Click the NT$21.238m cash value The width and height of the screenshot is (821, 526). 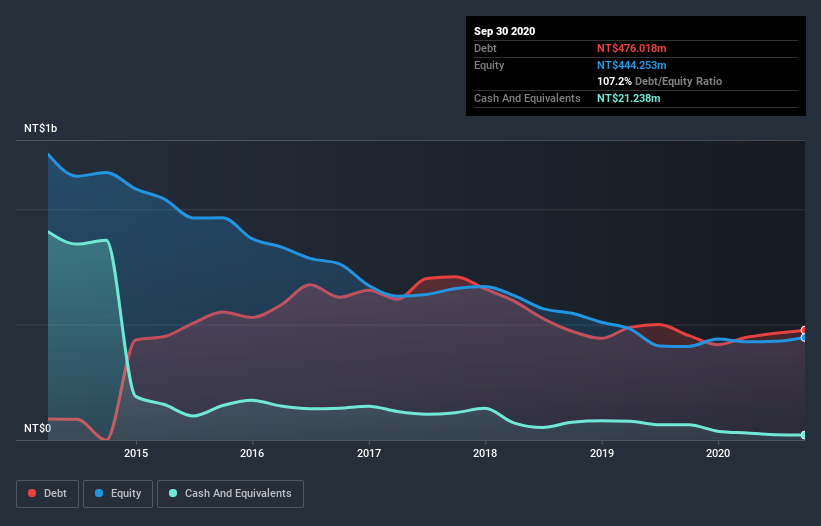pyautogui.click(x=628, y=98)
